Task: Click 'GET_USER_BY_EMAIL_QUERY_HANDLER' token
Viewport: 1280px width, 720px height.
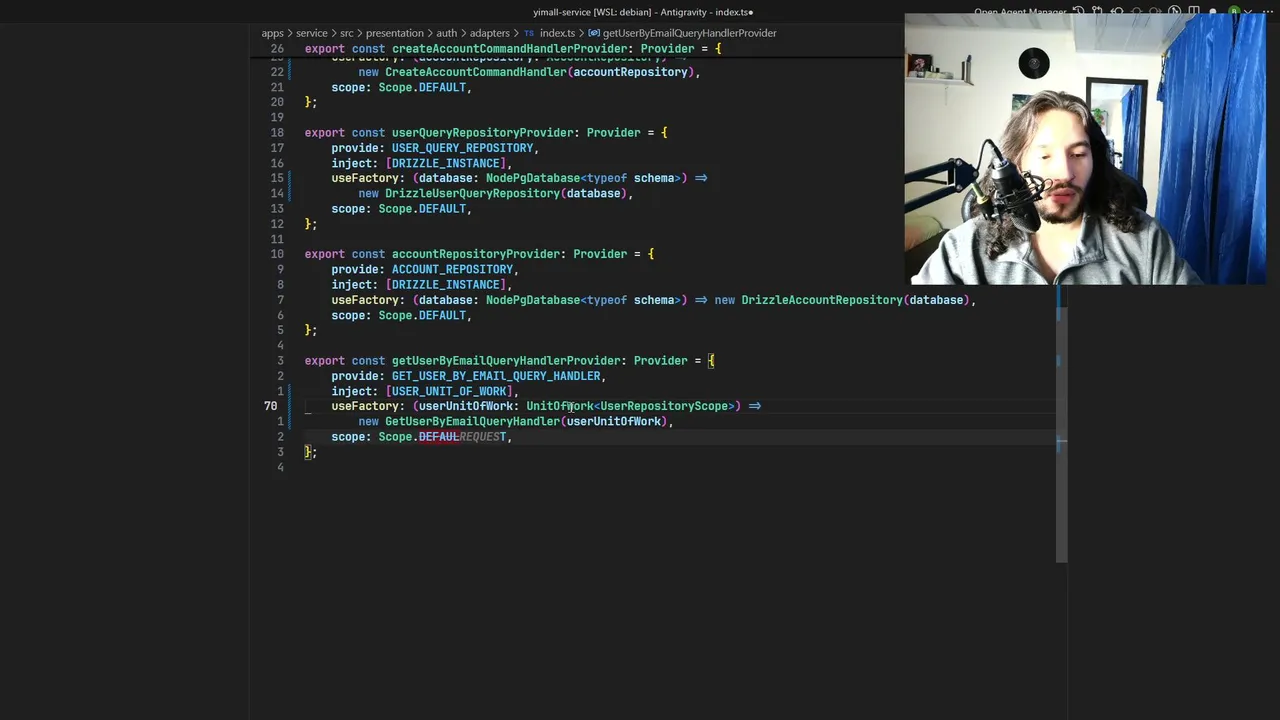Action: point(496,376)
